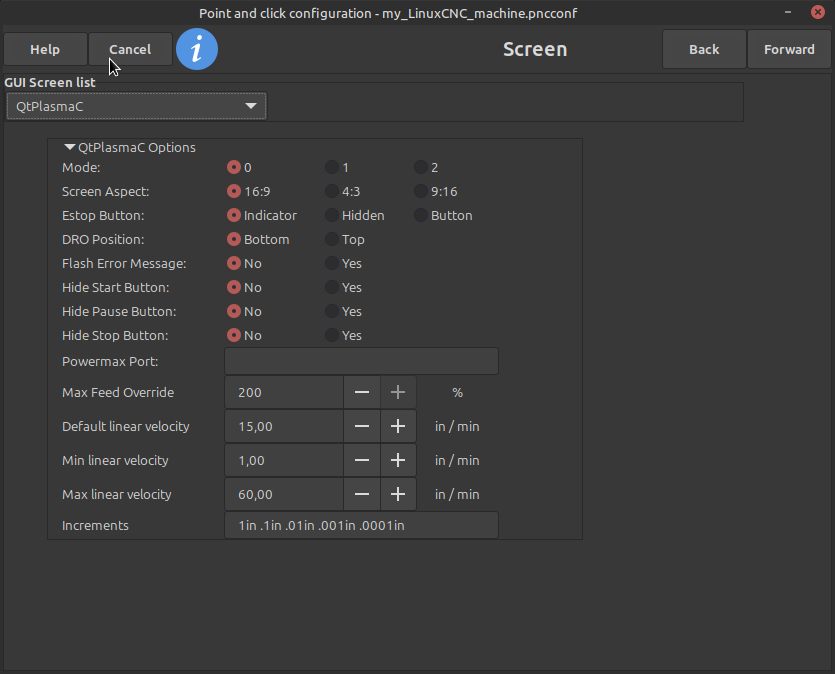
Task: Click the Increments text field
Action: [362, 525]
